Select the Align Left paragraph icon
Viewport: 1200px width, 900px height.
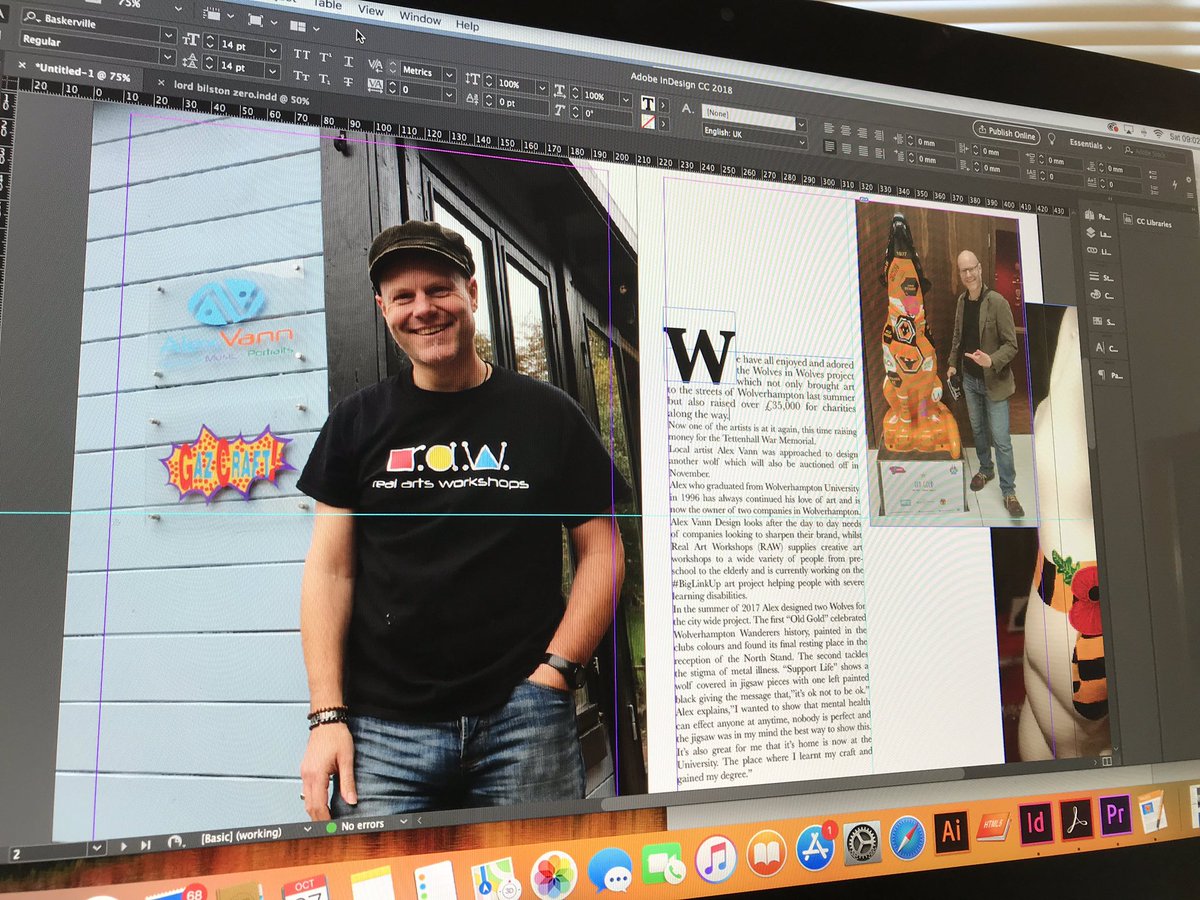pos(828,130)
